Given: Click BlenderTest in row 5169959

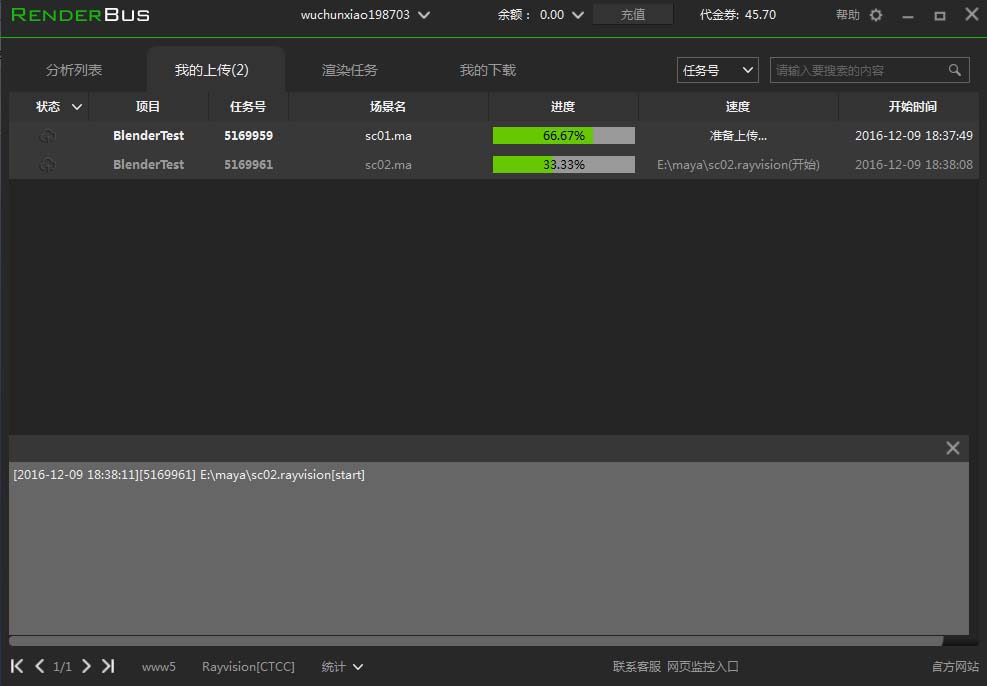Looking at the screenshot, I should pyautogui.click(x=149, y=135).
